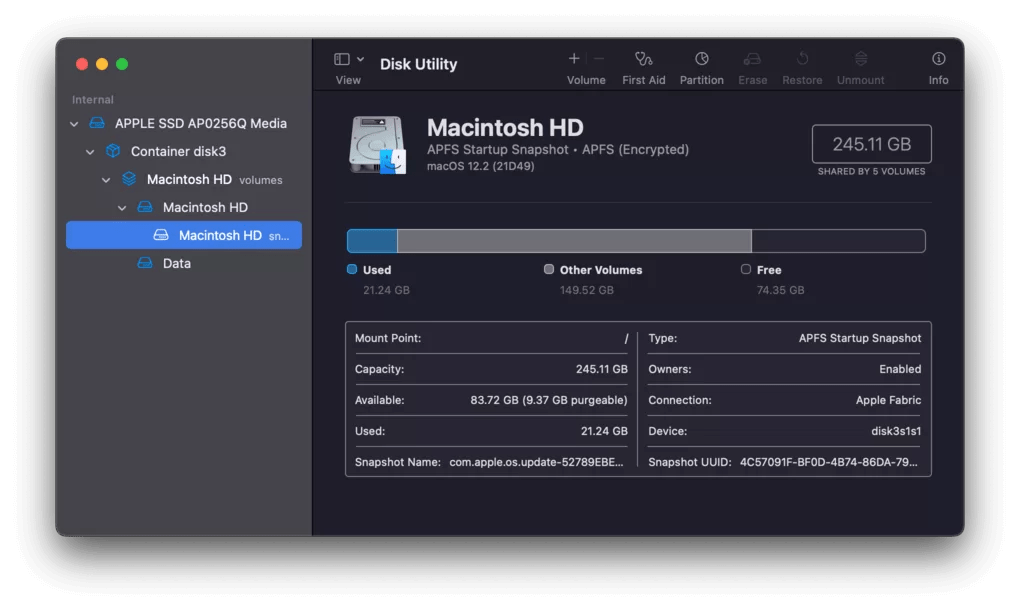Screen dimensions: 1020x610
Task: Run First Aid stethoscope icon
Action: pos(643,59)
